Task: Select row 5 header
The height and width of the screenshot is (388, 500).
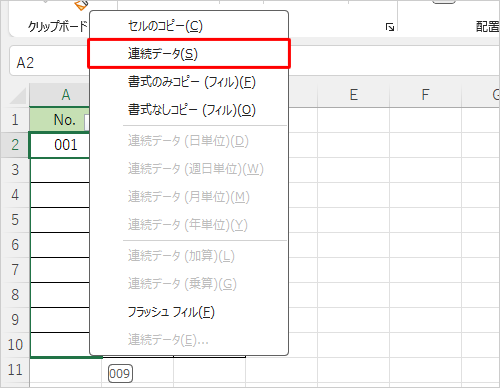Action: [x=15, y=220]
